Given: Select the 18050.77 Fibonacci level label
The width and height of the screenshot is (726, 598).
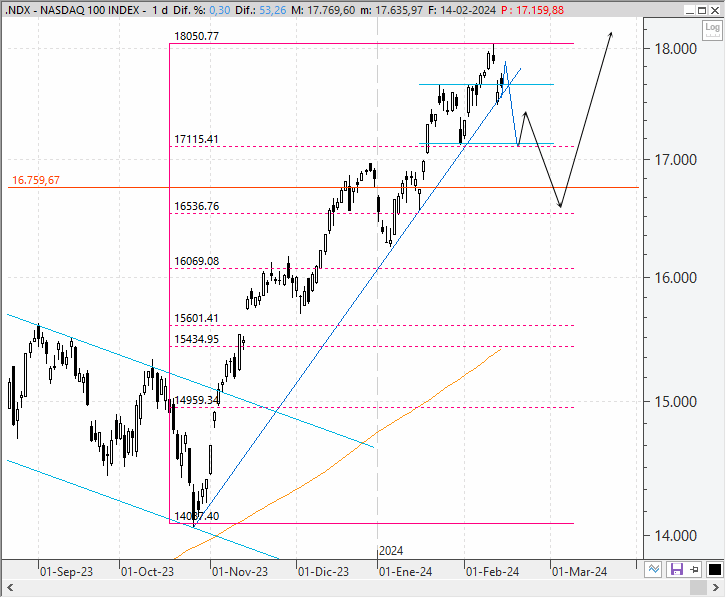Looking at the screenshot, I should (196, 36).
